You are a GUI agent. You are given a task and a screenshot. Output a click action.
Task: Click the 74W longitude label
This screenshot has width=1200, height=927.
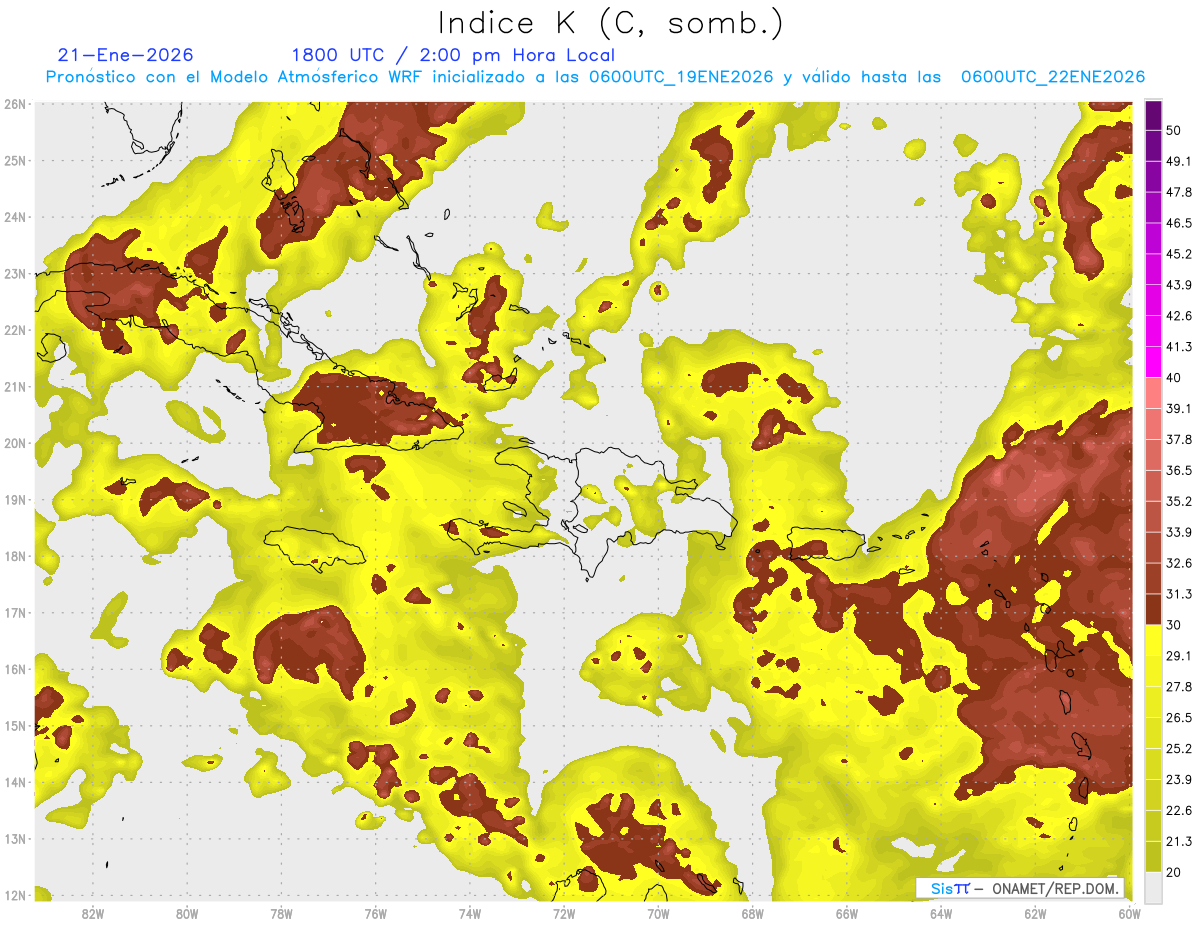(x=470, y=913)
